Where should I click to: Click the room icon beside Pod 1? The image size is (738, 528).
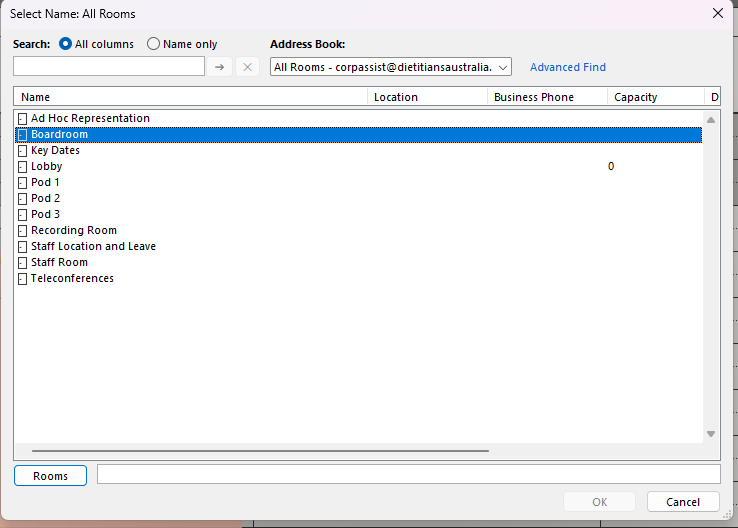(x=22, y=183)
